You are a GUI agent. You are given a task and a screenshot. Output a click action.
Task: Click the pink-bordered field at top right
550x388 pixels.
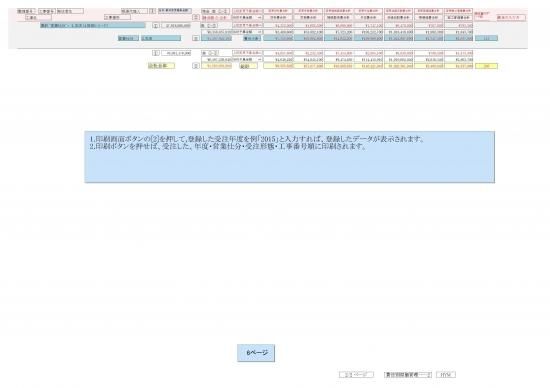pos(511,17)
